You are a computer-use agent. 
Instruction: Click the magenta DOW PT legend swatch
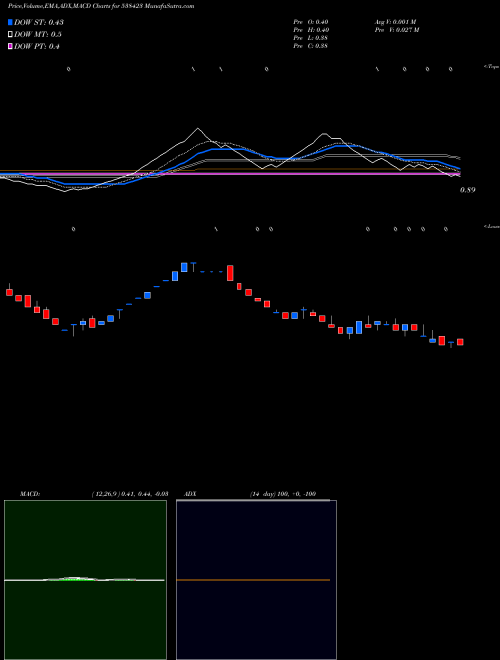point(10,46)
